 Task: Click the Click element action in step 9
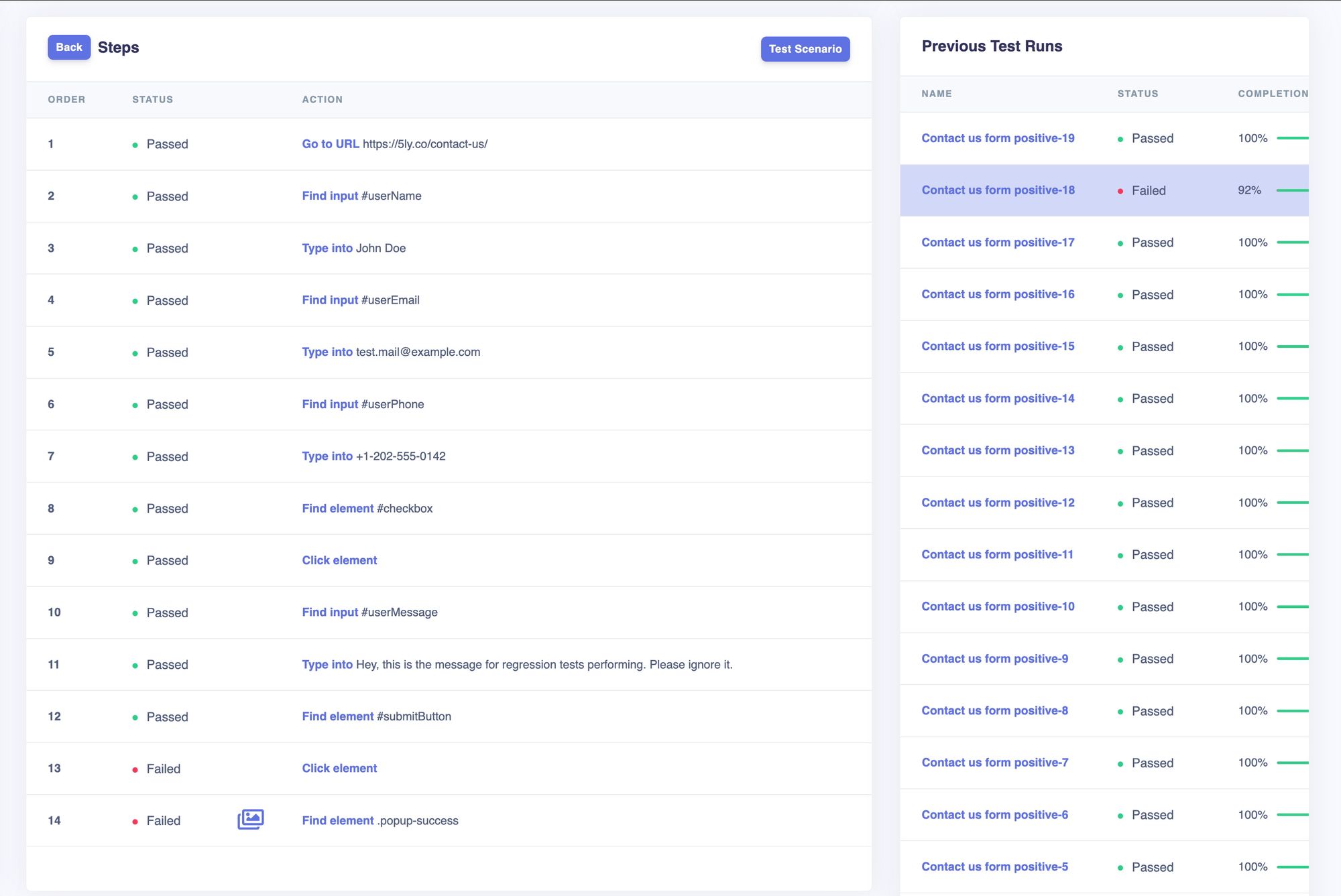tap(339, 560)
